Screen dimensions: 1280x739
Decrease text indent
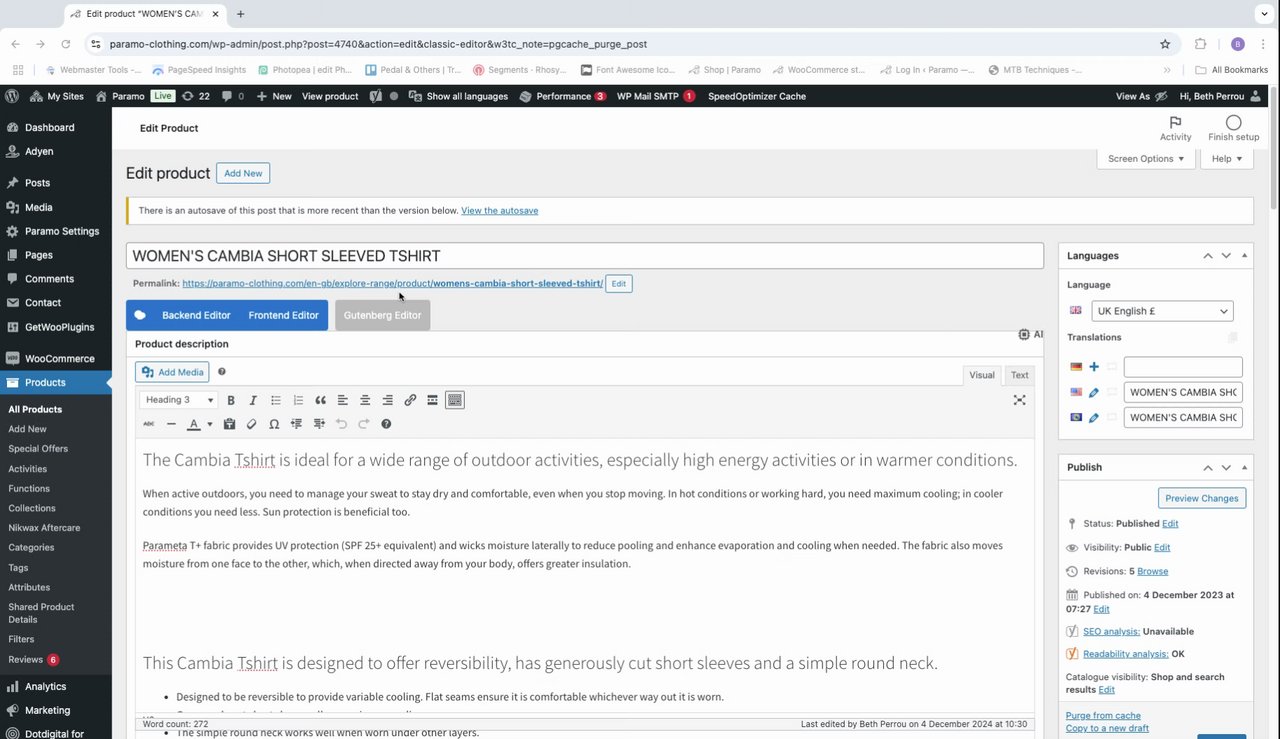click(296, 424)
